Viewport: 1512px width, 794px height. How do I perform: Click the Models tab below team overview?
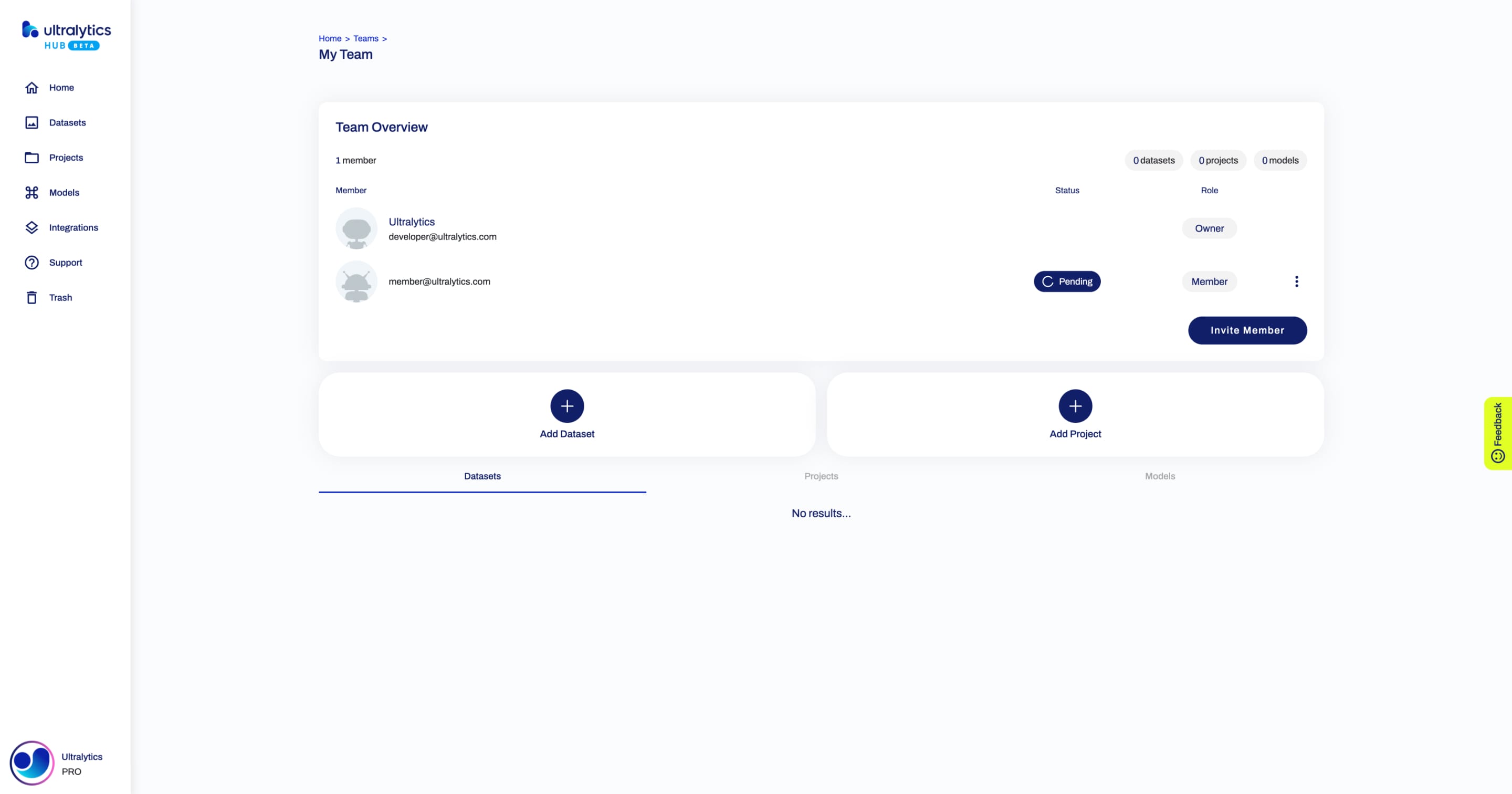[1159, 476]
